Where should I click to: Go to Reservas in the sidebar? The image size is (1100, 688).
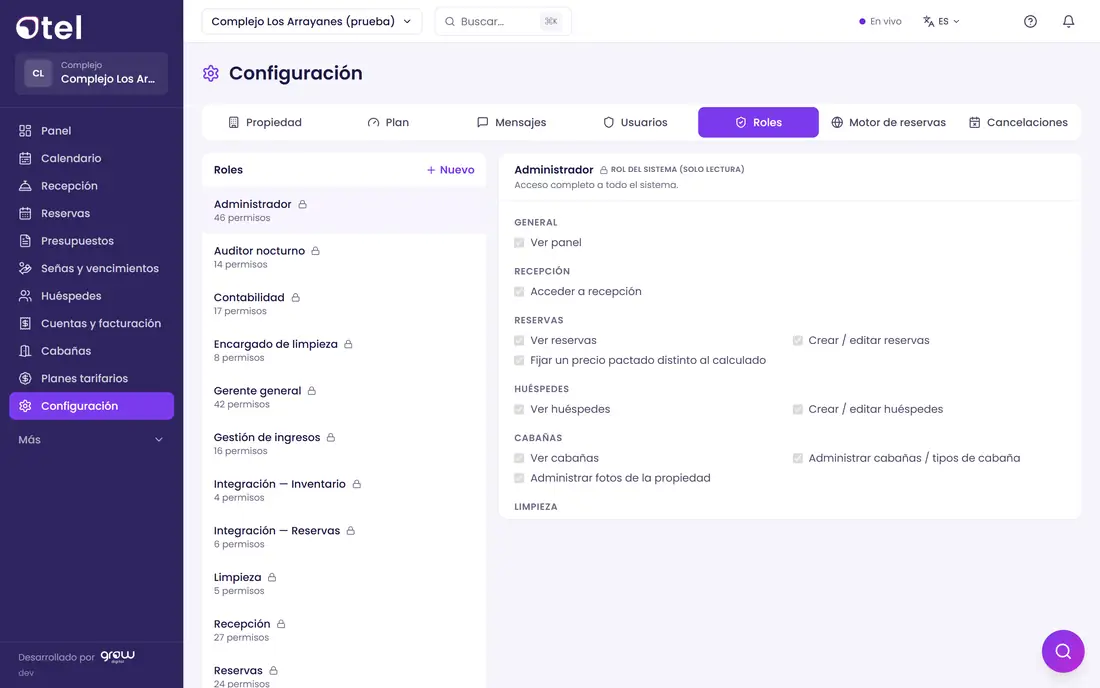tap(91, 213)
